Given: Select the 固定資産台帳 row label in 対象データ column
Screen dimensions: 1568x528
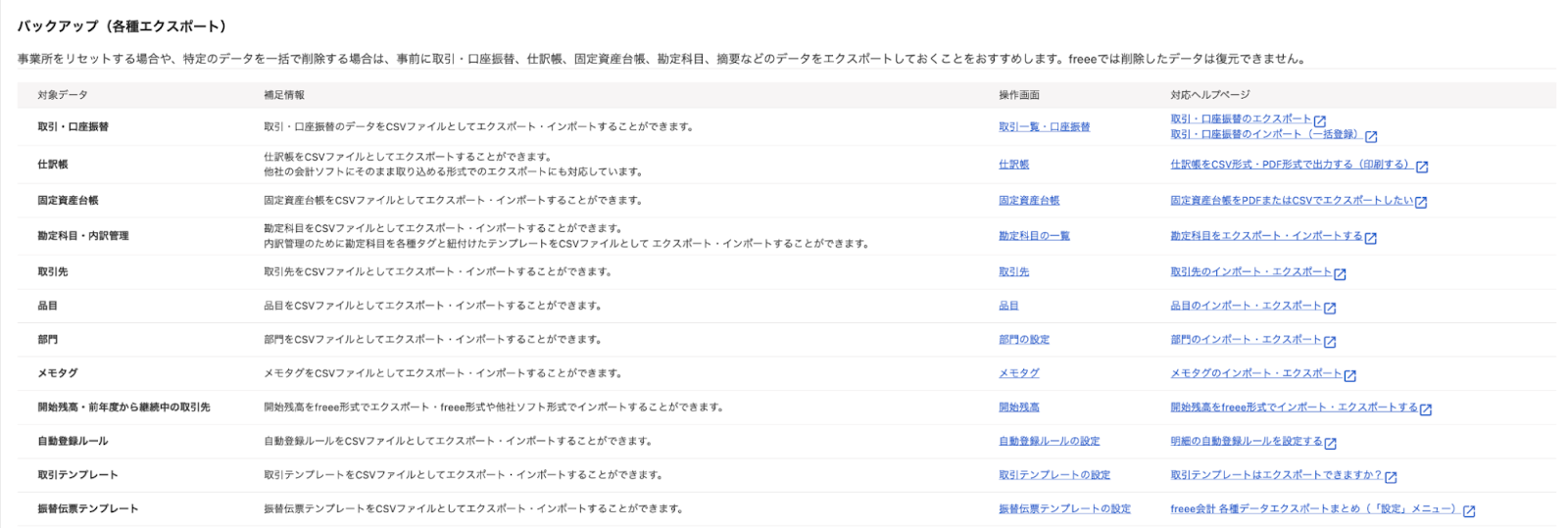Looking at the screenshot, I should point(69,201).
